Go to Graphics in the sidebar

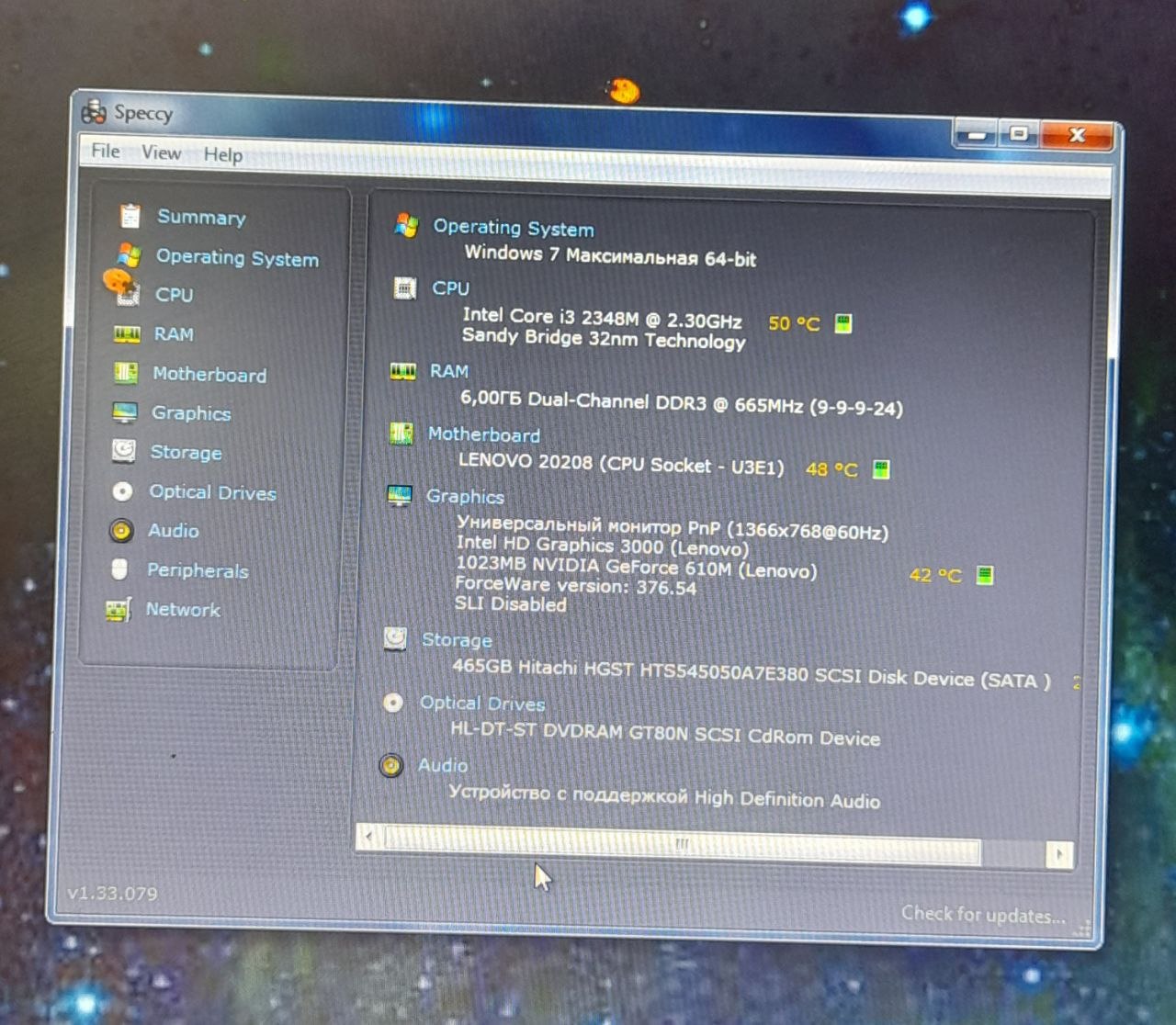[191, 413]
